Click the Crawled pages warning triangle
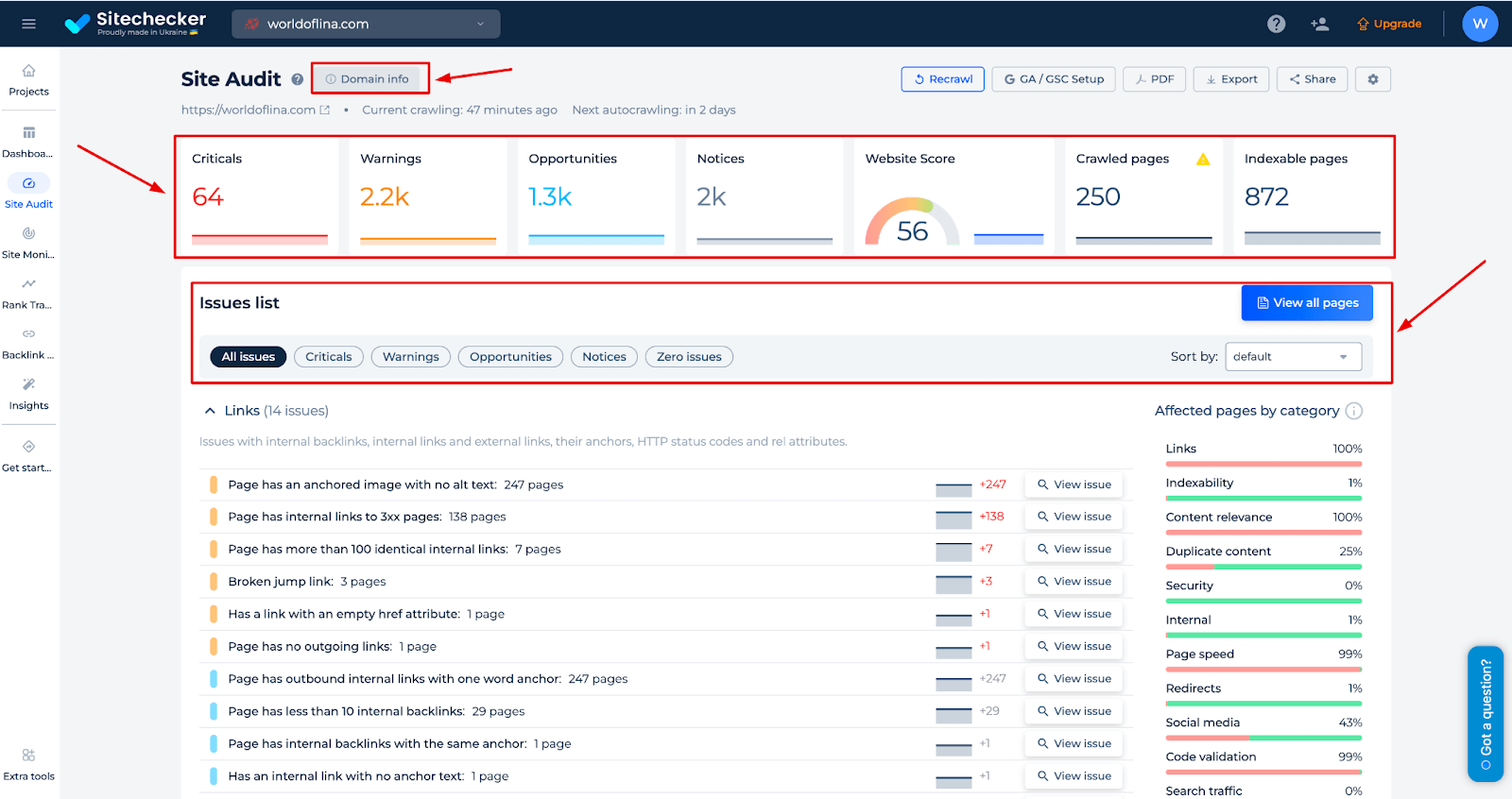Screen dimensions: 1512x799 [x=1203, y=159]
